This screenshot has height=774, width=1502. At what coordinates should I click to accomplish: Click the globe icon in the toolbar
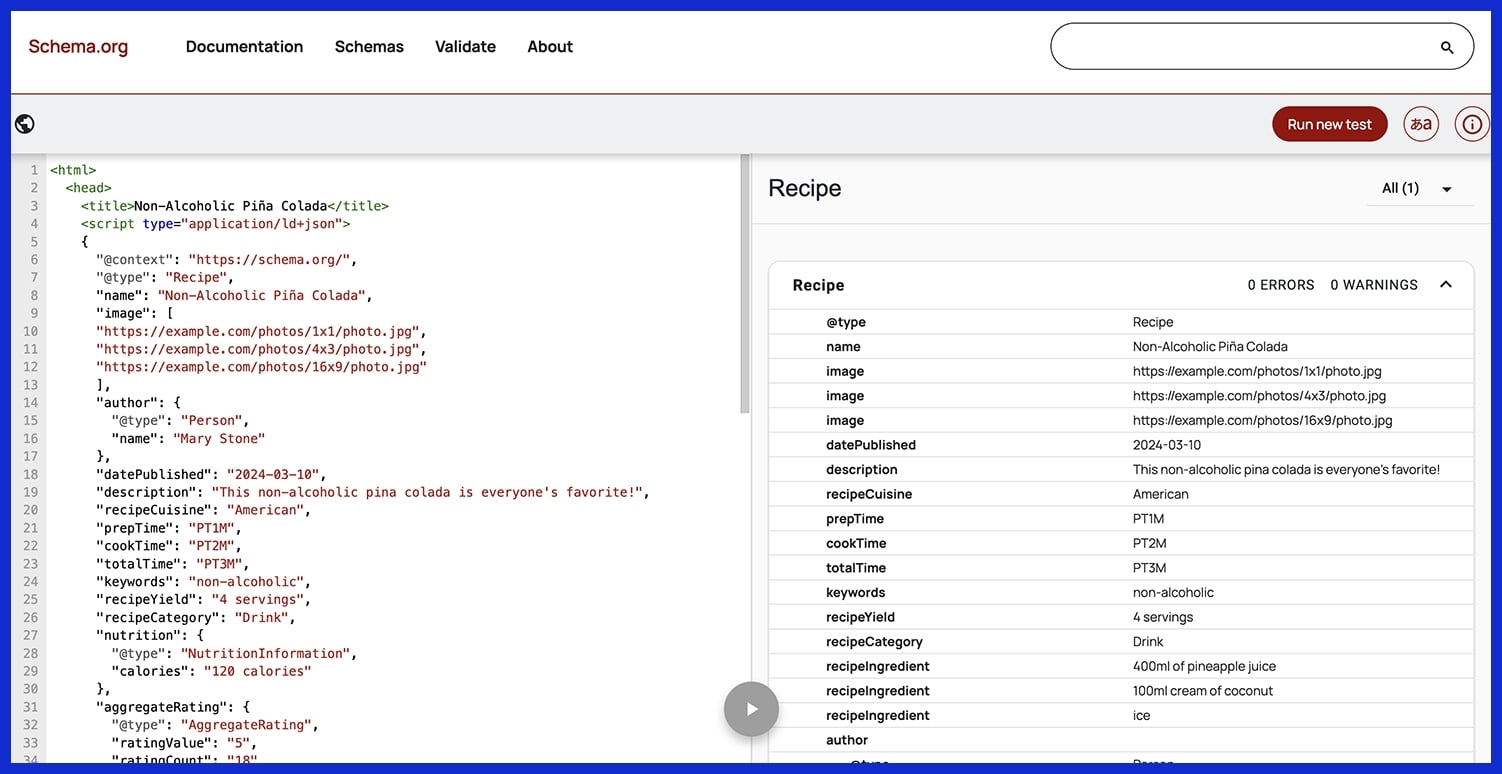pyautogui.click(x=25, y=124)
